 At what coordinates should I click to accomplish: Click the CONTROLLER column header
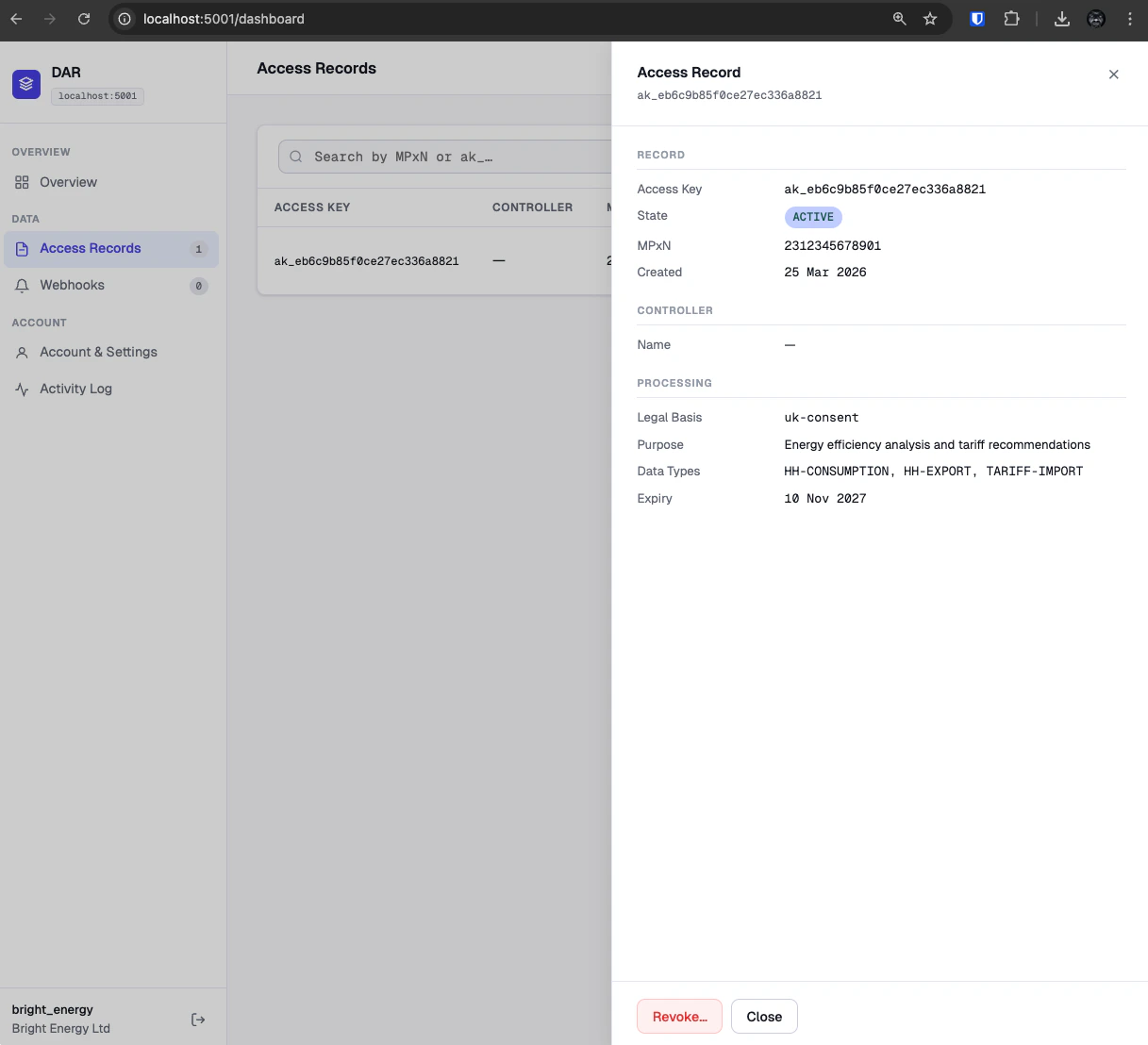coord(532,207)
